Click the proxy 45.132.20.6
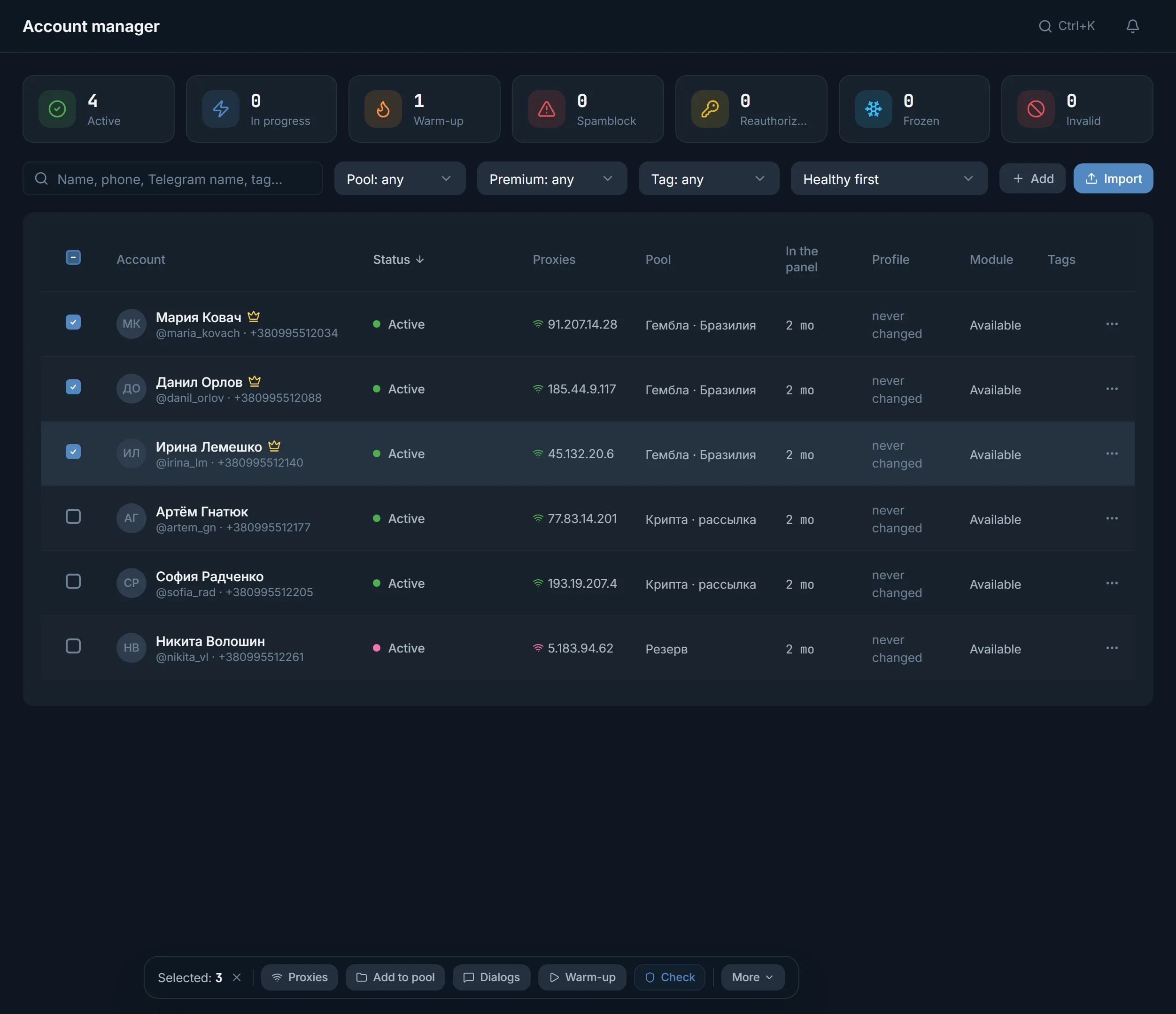The height and width of the screenshot is (1014, 1176). point(580,454)
